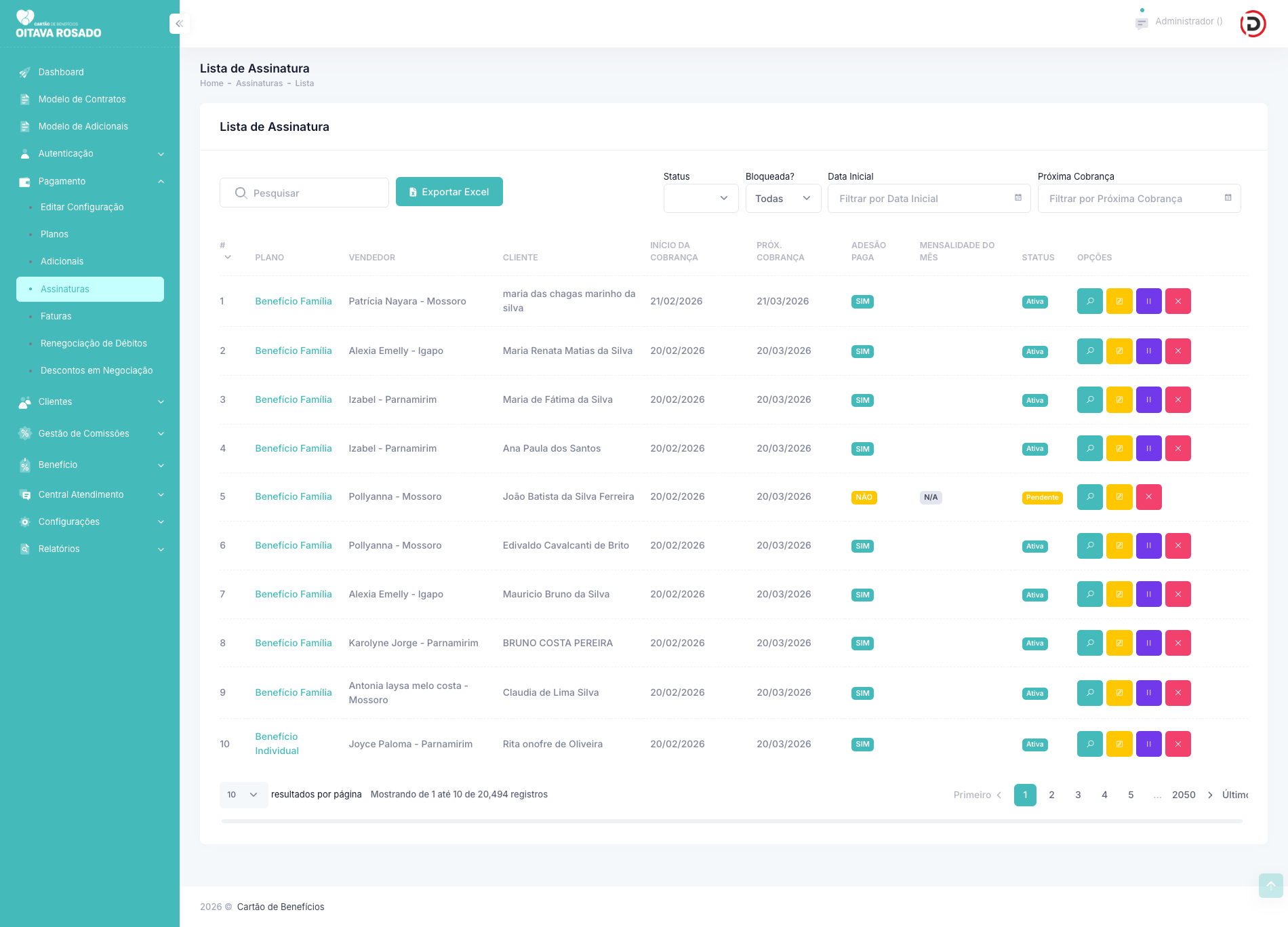Screen dimensions: 1288x927
Task: Click the yellow edit icon in row 2
Action: point(1119,351)
